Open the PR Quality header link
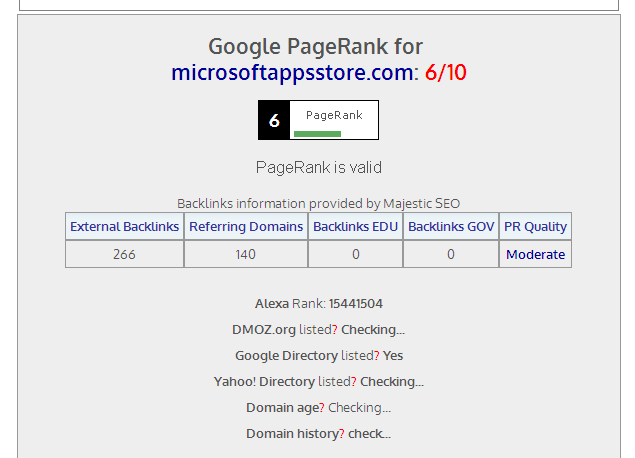 tap(535, 226)
